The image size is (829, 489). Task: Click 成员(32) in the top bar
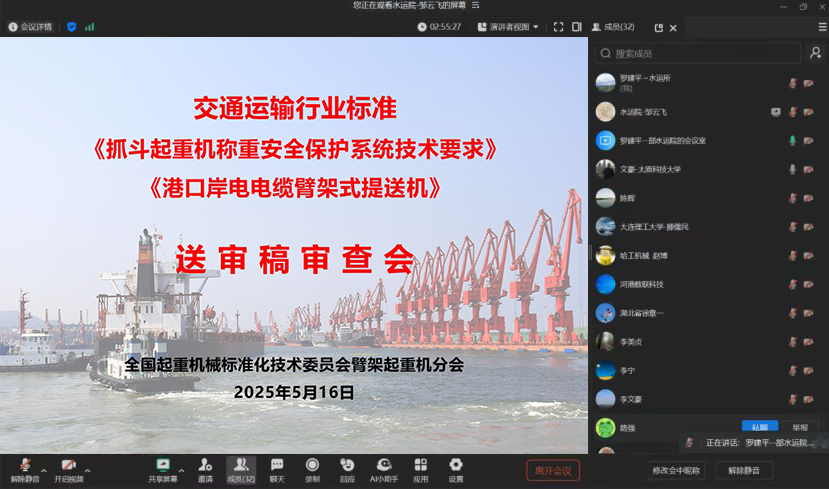pos(613,27)
